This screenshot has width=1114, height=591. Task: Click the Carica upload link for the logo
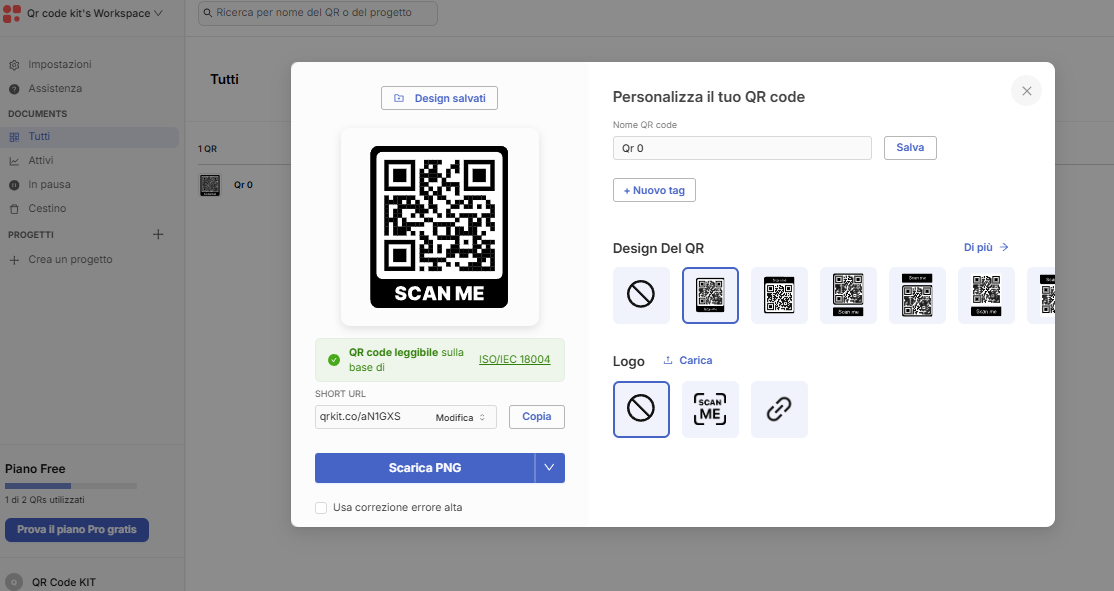pyautogui.click(x=688, y=360)
